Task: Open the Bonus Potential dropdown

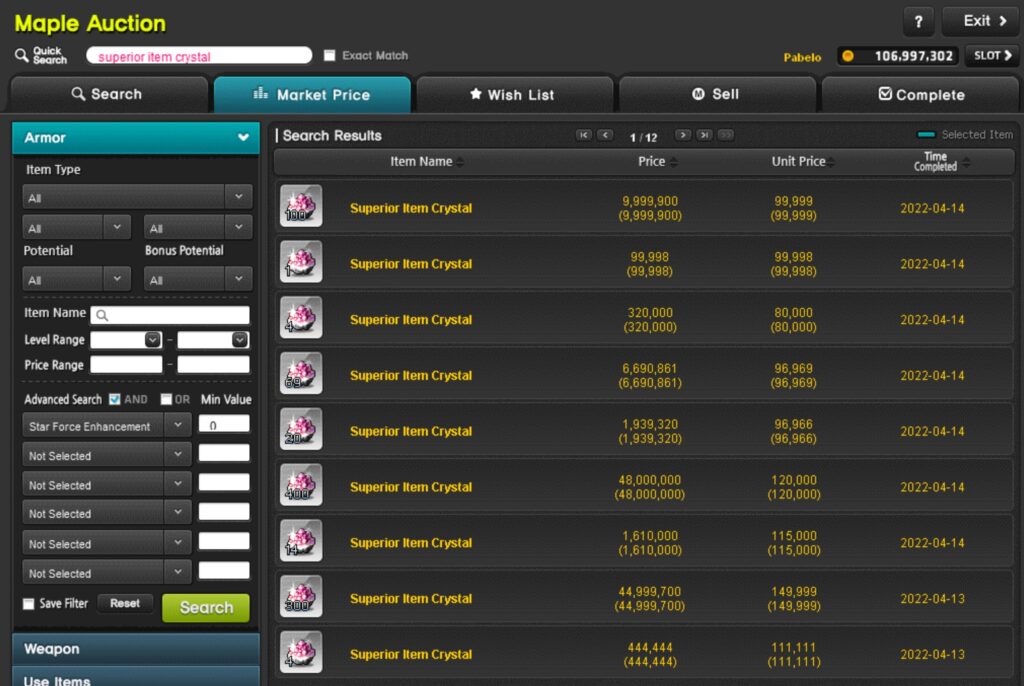Action: pos(198,280)
